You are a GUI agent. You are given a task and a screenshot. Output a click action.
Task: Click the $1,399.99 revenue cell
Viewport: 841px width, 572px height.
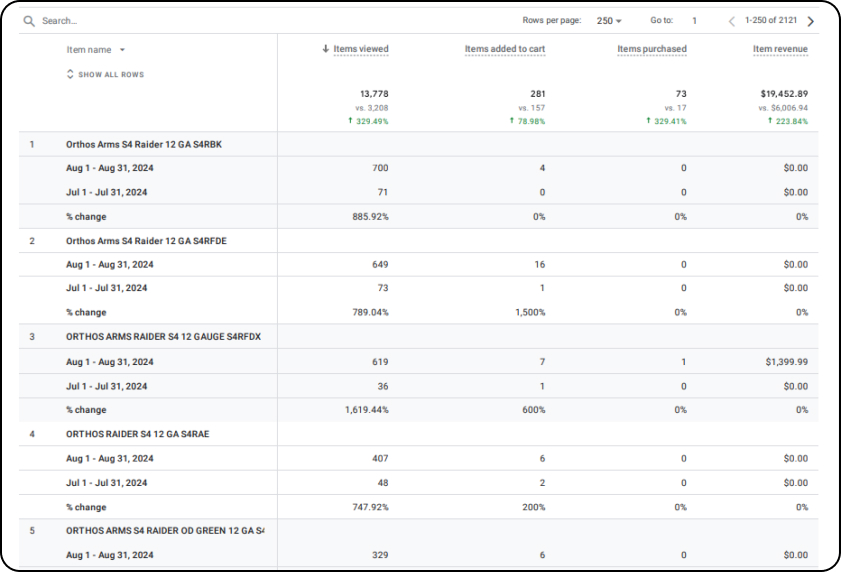(787, 362)
